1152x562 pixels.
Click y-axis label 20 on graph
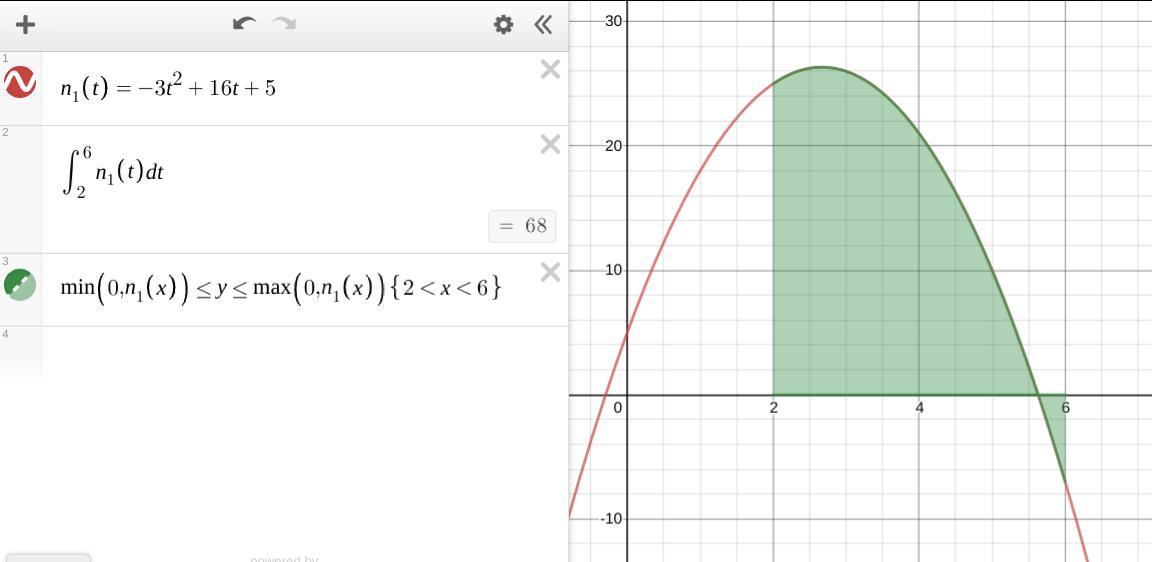point(614,145)
